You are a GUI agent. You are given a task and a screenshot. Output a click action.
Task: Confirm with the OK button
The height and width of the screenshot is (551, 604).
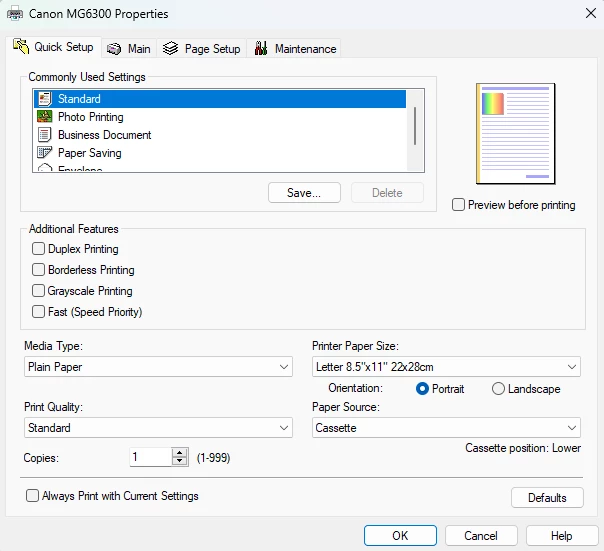click(x=400, y=536)
